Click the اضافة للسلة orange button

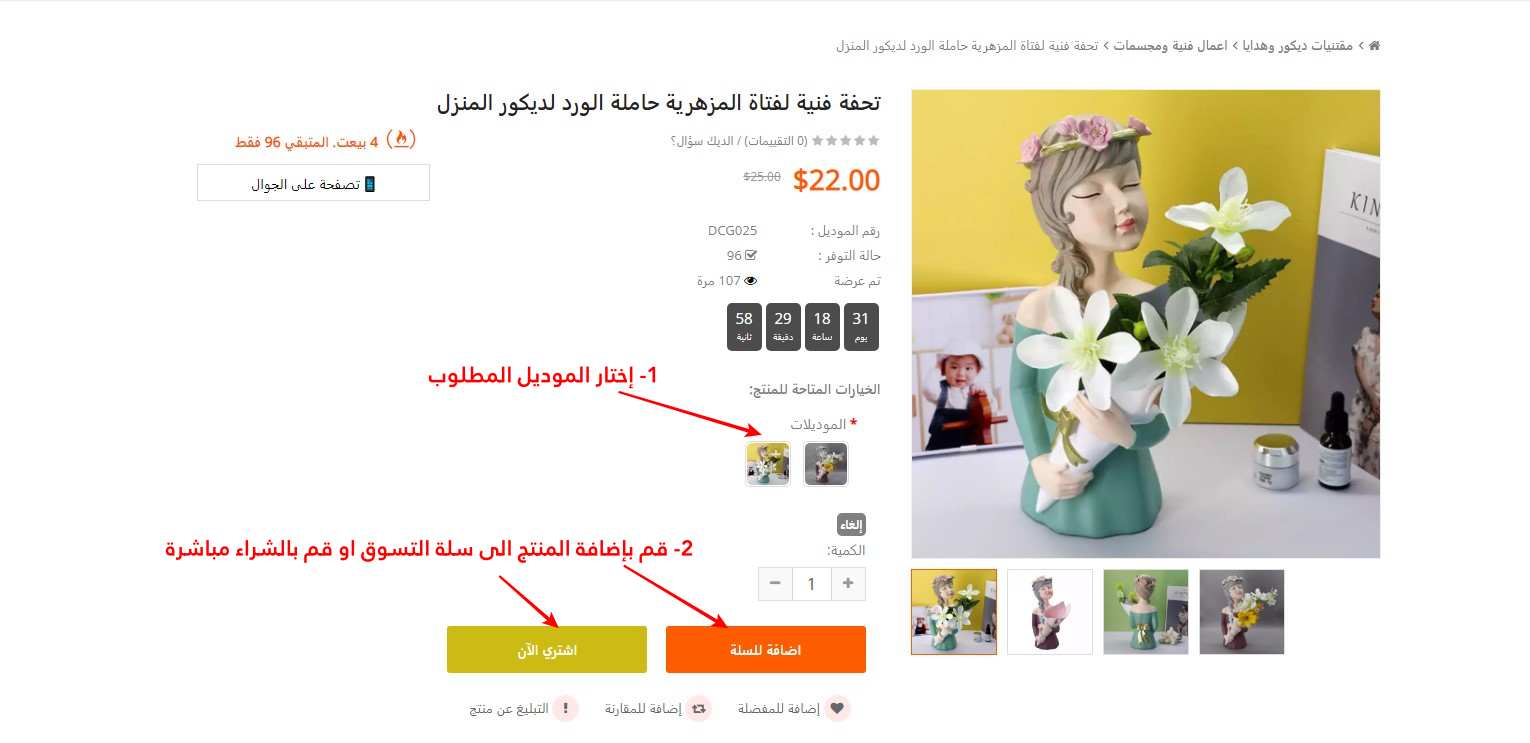click(766, 650)
